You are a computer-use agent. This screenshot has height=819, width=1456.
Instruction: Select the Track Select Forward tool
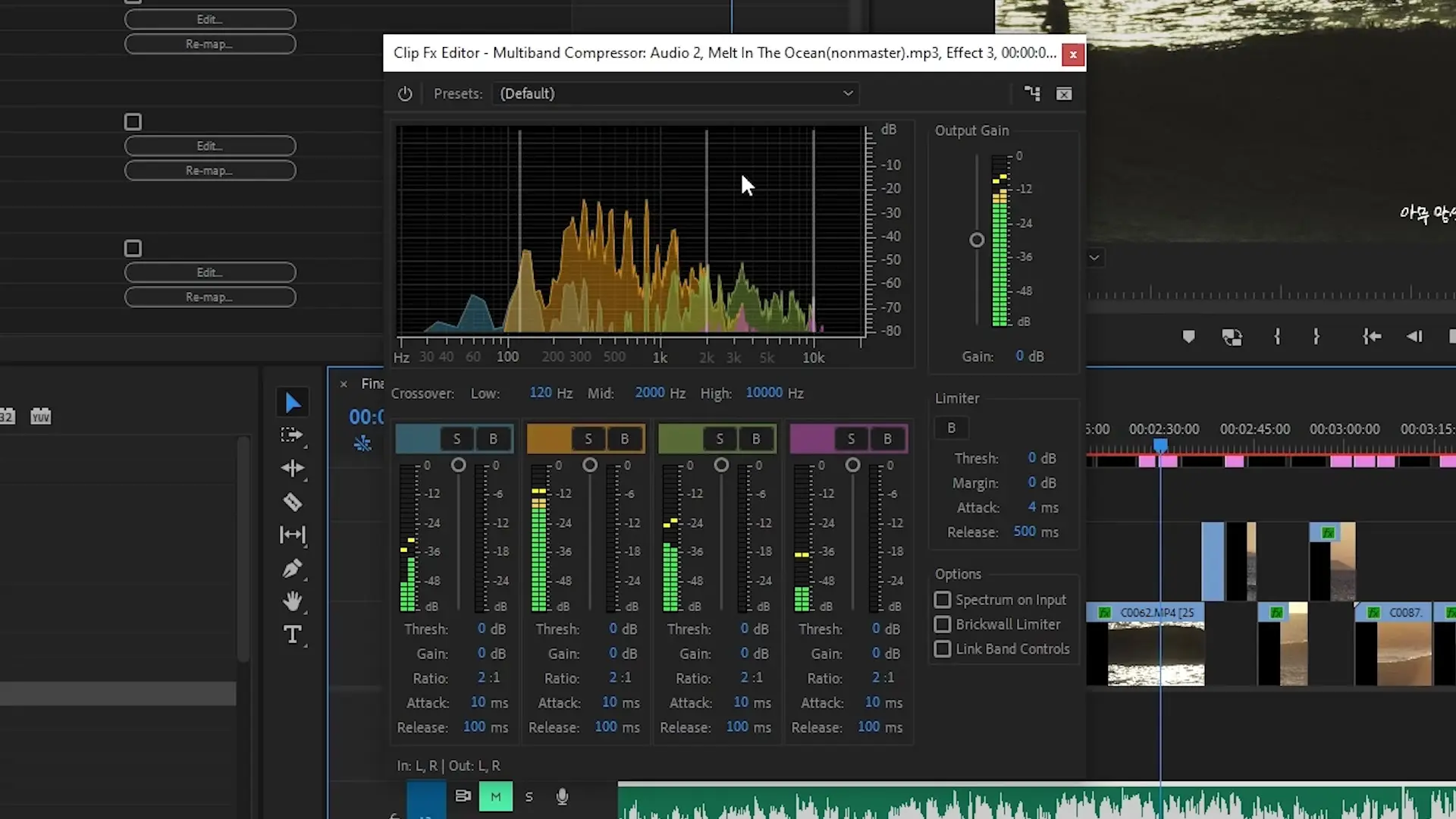click(292, 436)
